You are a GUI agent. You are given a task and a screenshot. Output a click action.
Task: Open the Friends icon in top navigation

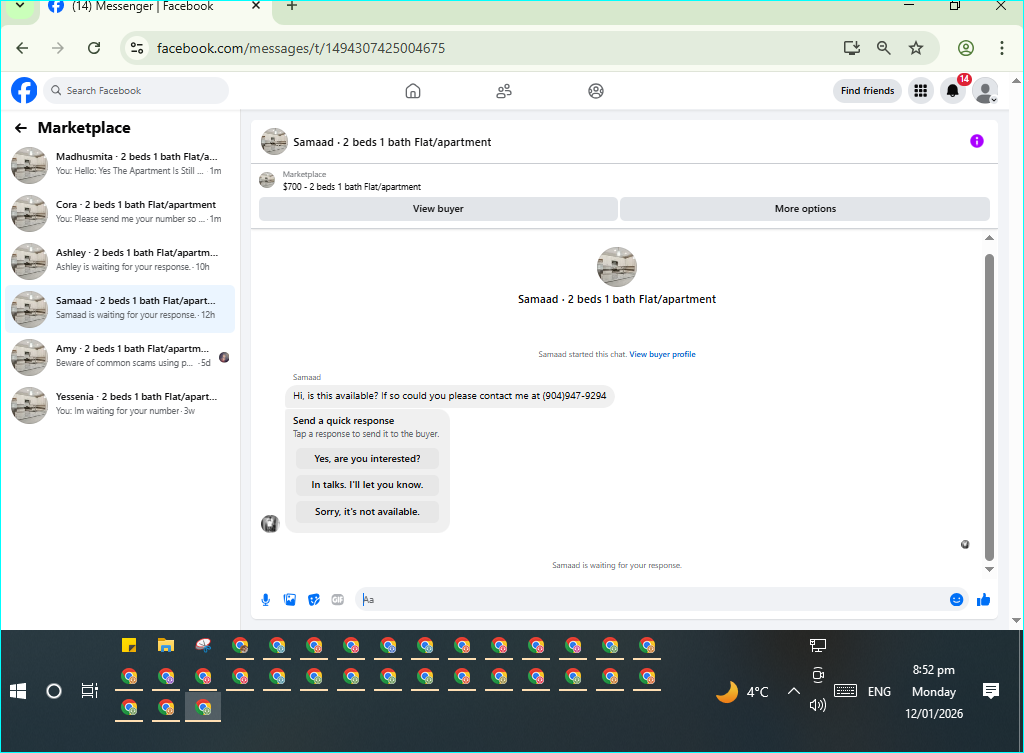tap(504, 91)
